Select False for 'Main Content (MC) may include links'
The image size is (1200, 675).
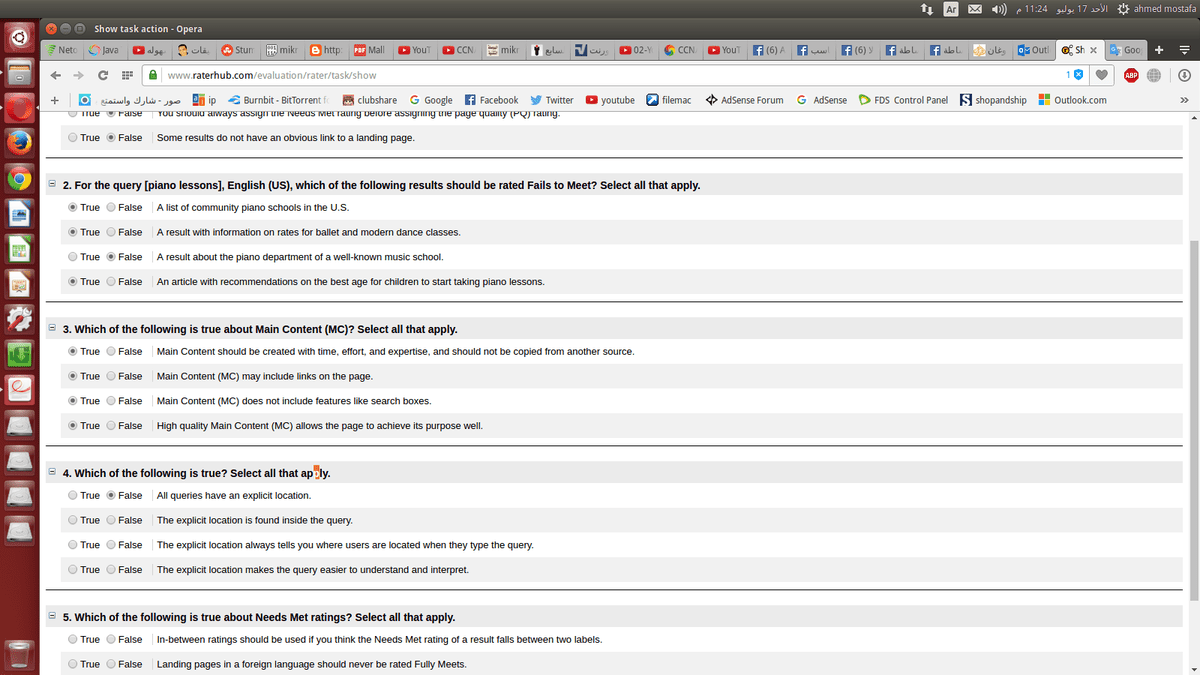tap(112, 377)
